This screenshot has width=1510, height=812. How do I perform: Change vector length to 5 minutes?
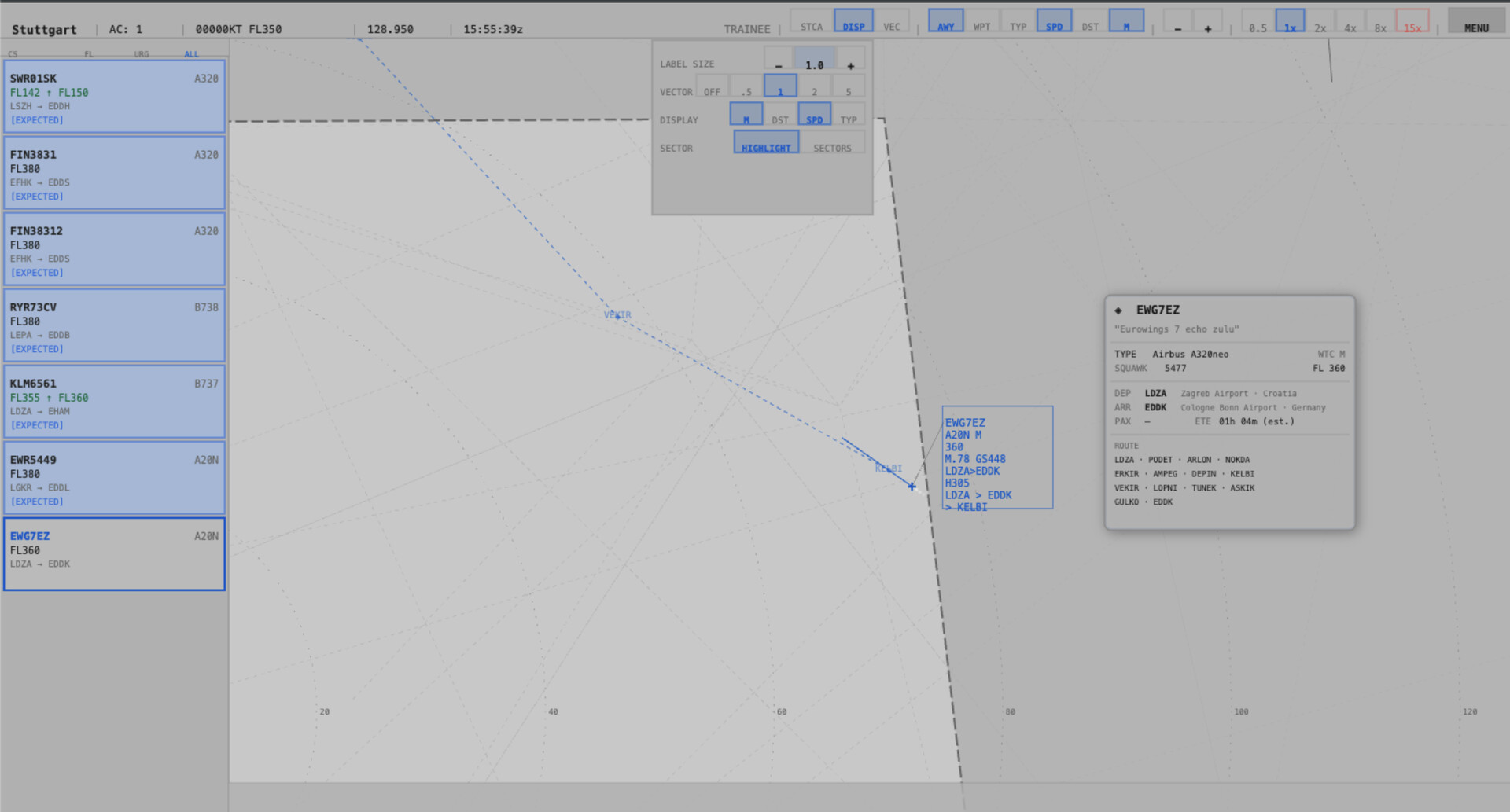(848, 92)
